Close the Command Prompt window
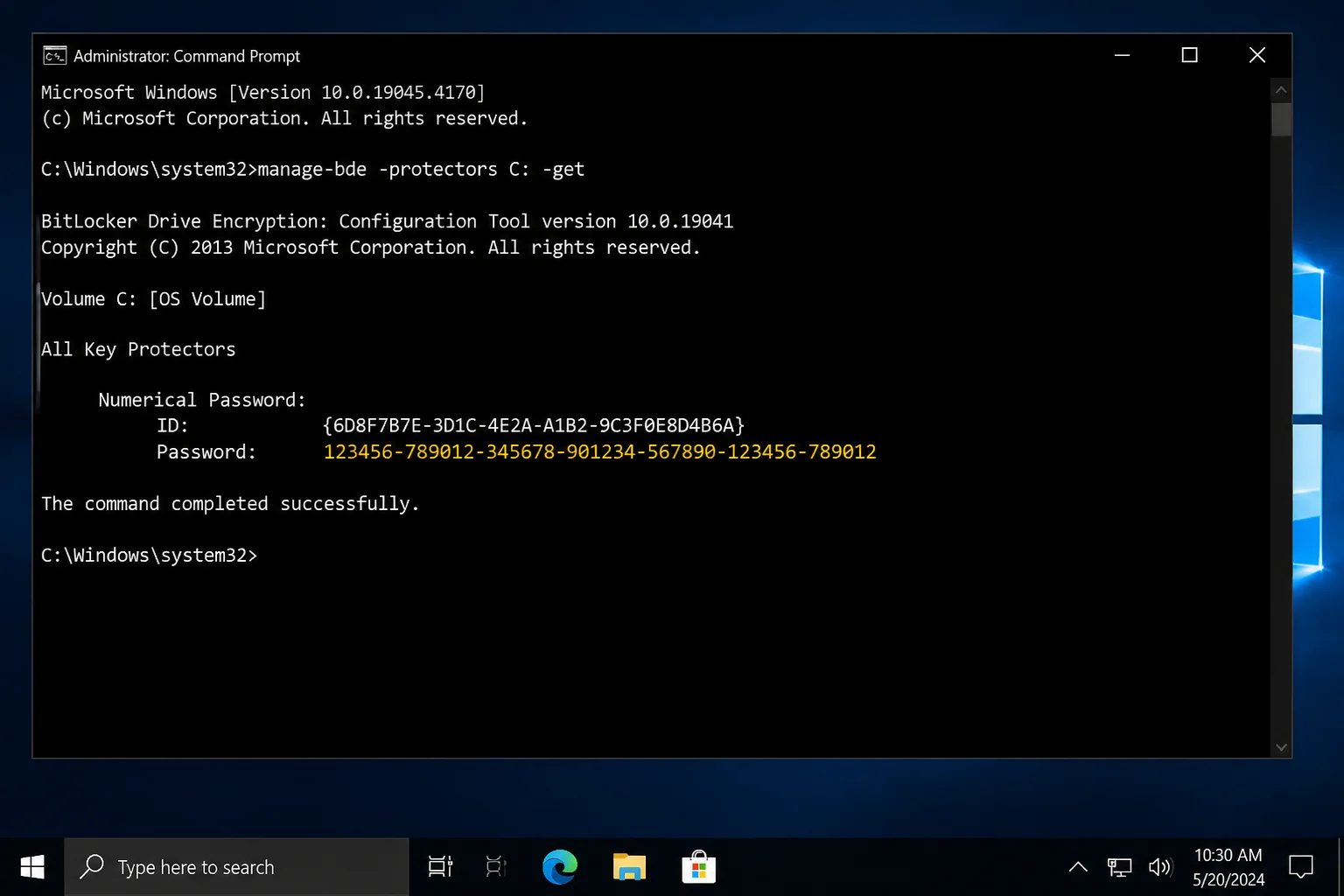 point(1257,55)
